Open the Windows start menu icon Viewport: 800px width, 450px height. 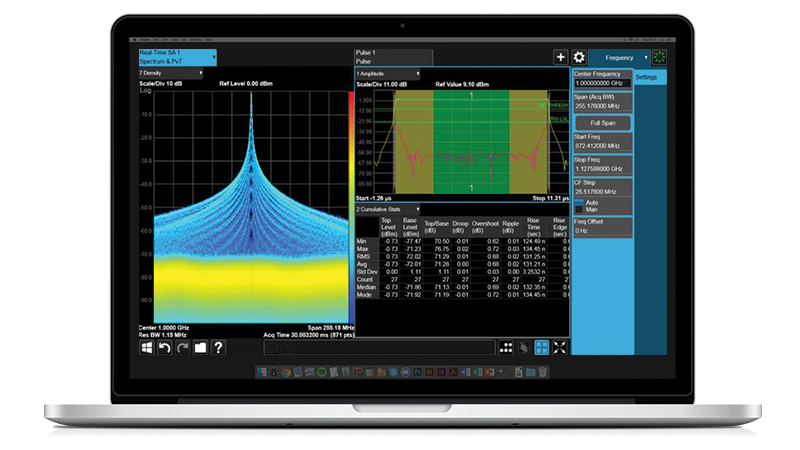click(146, 347)
